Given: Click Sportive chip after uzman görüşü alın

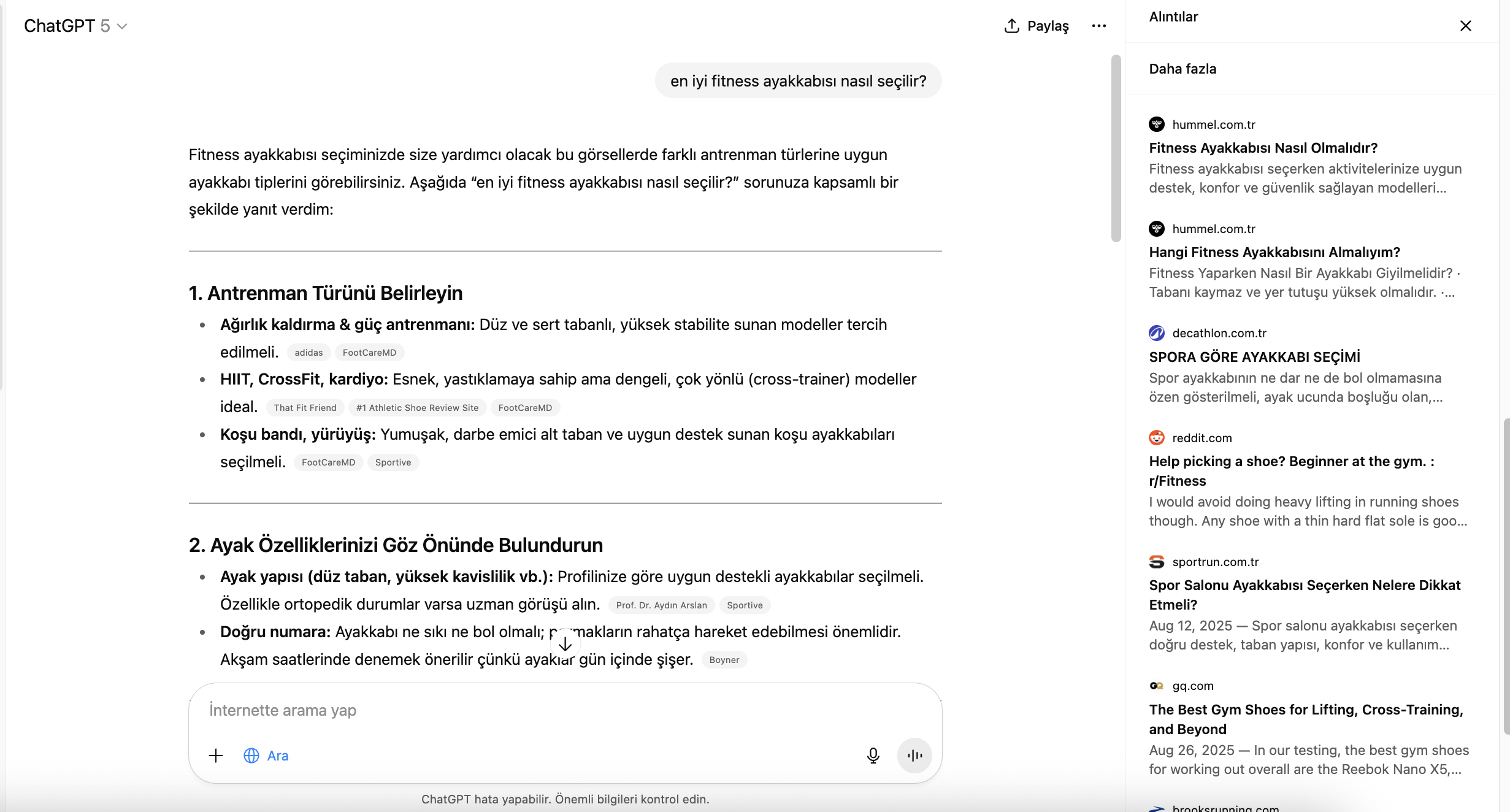Looking at the screenshot, I should click(x=745, y=605).
